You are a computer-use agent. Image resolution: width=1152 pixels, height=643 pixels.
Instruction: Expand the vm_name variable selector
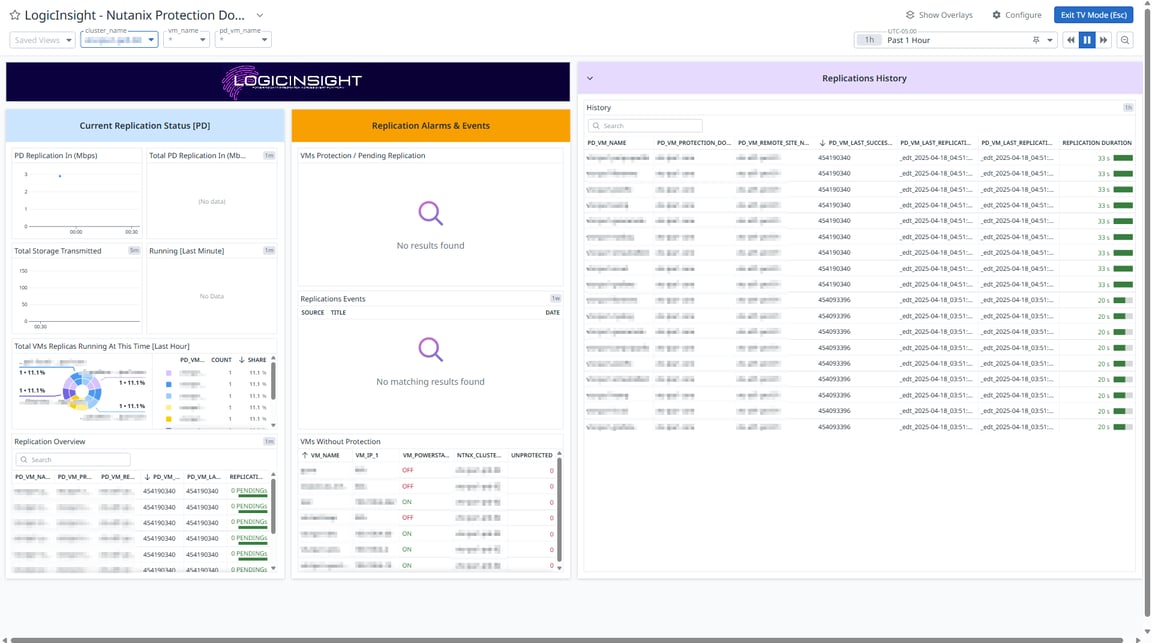pos(187,40)
